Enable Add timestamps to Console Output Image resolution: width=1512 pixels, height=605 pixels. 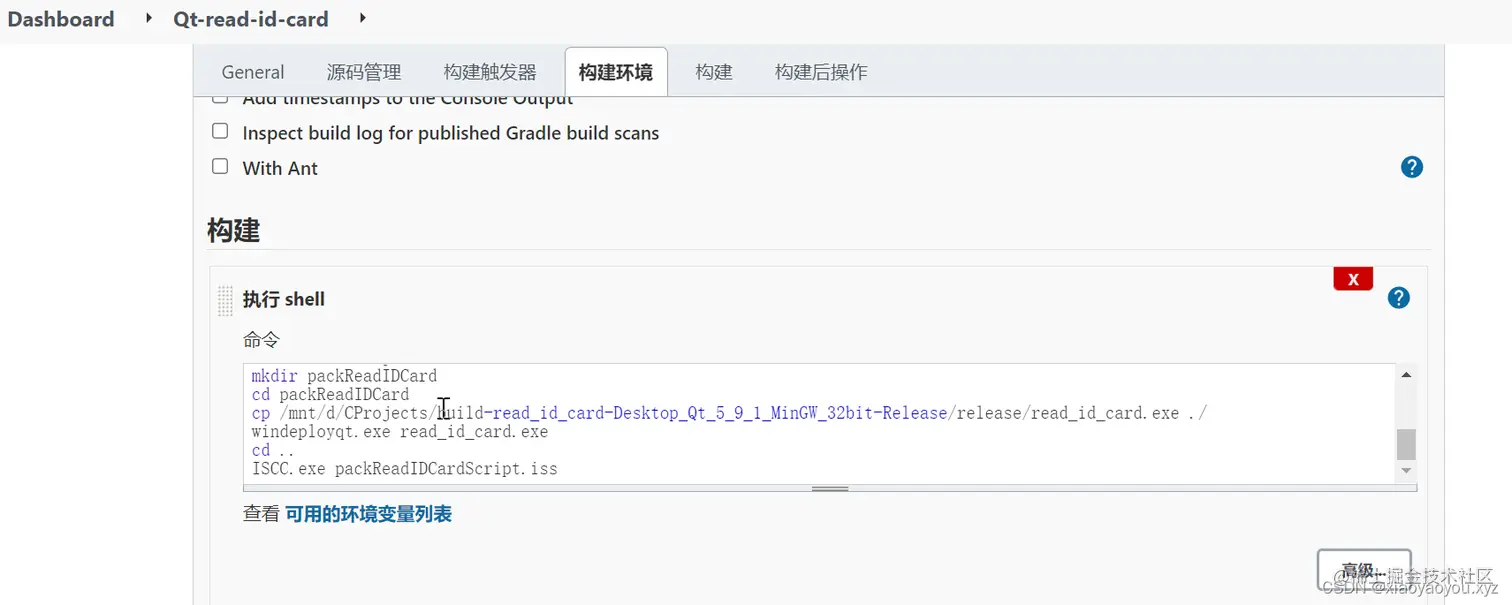(220, 99)
